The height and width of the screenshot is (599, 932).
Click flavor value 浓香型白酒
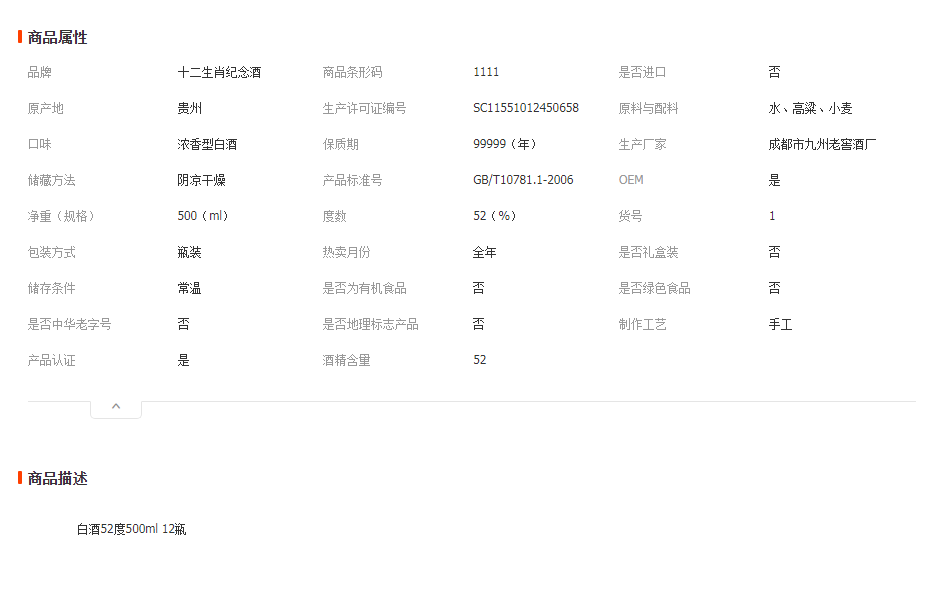(207, 145)
